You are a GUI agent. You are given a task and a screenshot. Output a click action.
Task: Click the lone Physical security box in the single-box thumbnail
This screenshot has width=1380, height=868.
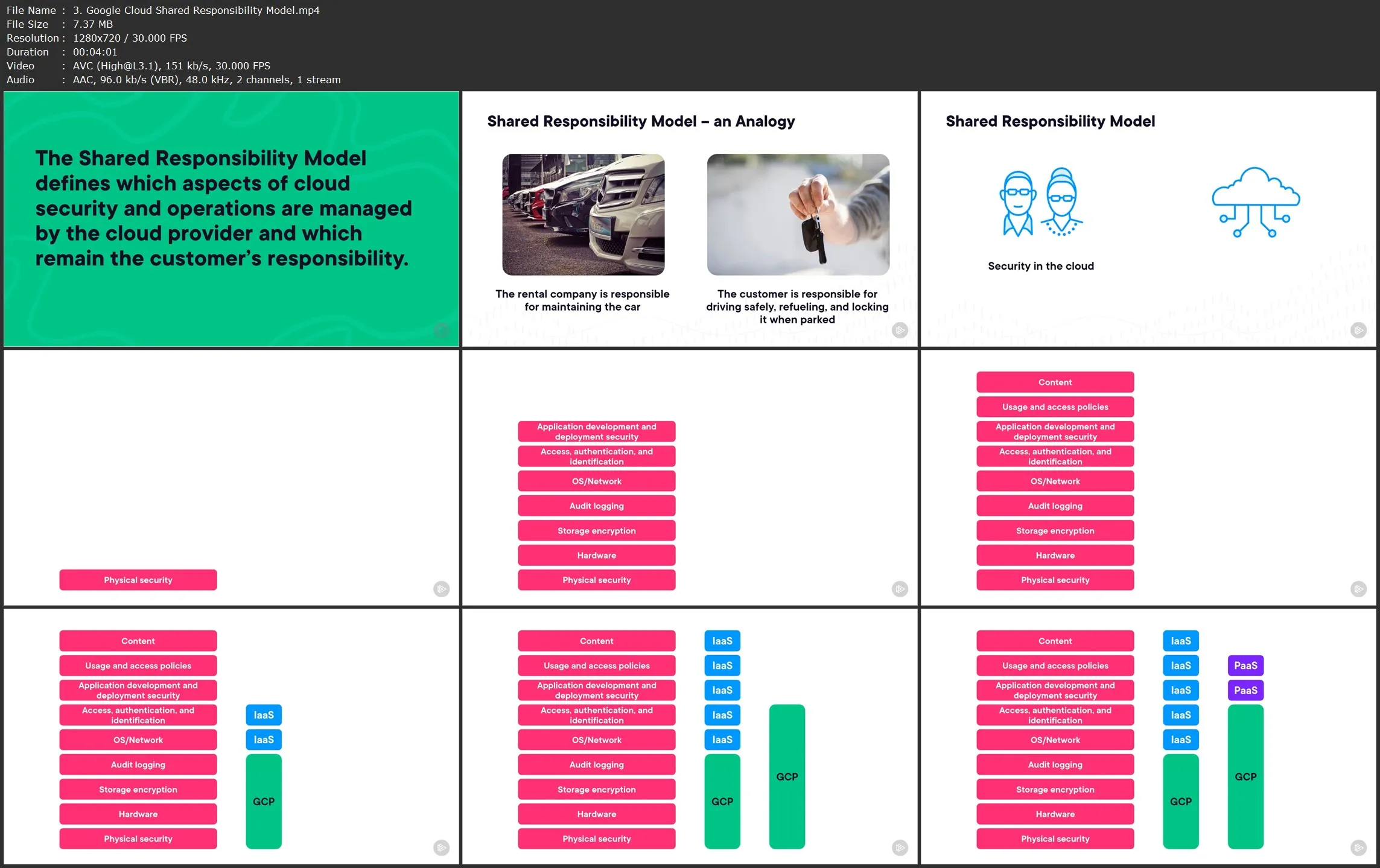pyautogui.click(x=138, y=580)
